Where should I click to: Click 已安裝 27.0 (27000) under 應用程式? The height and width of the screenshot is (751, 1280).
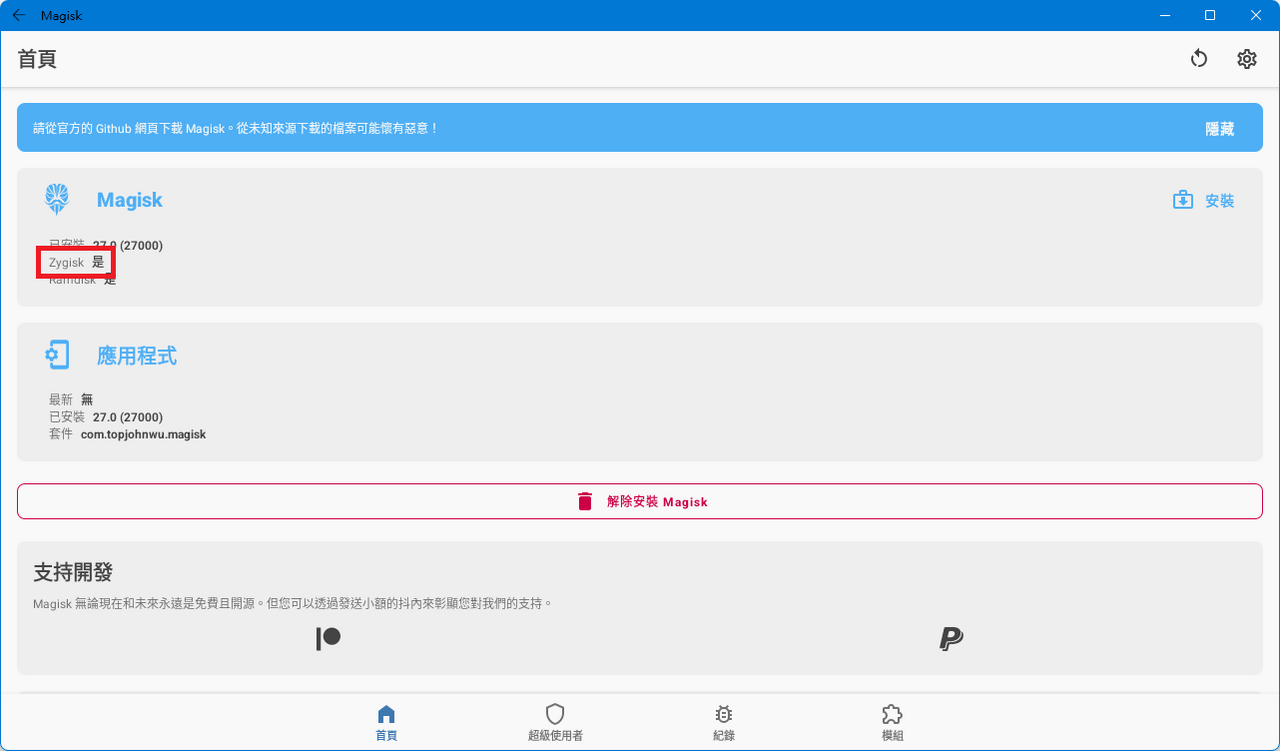(x=106, y=417)
